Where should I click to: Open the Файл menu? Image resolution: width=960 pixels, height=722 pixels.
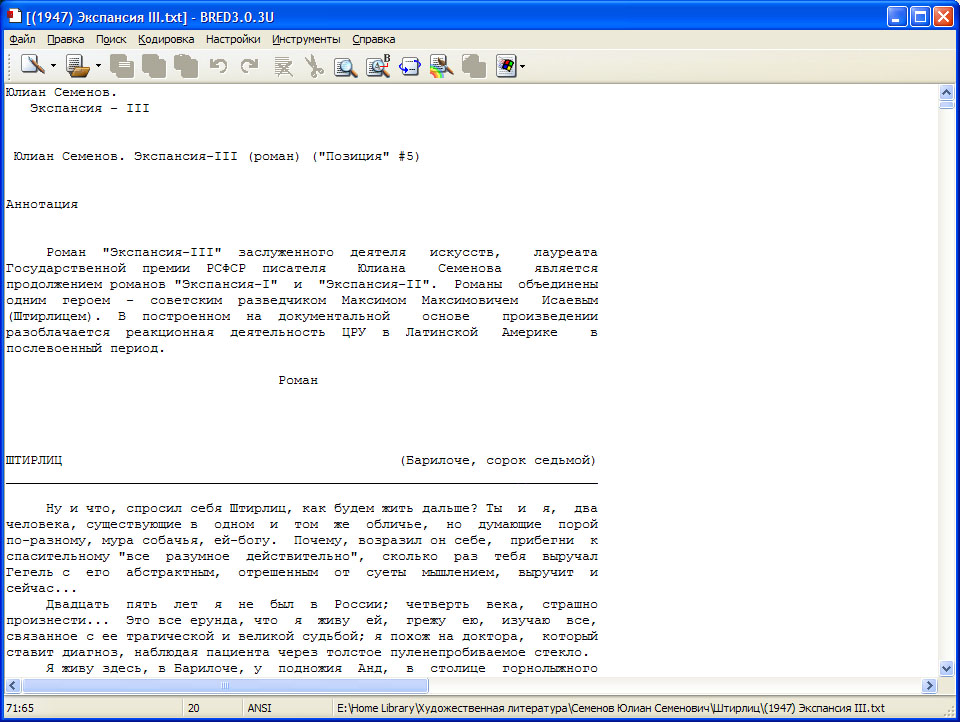coord(22,39)
